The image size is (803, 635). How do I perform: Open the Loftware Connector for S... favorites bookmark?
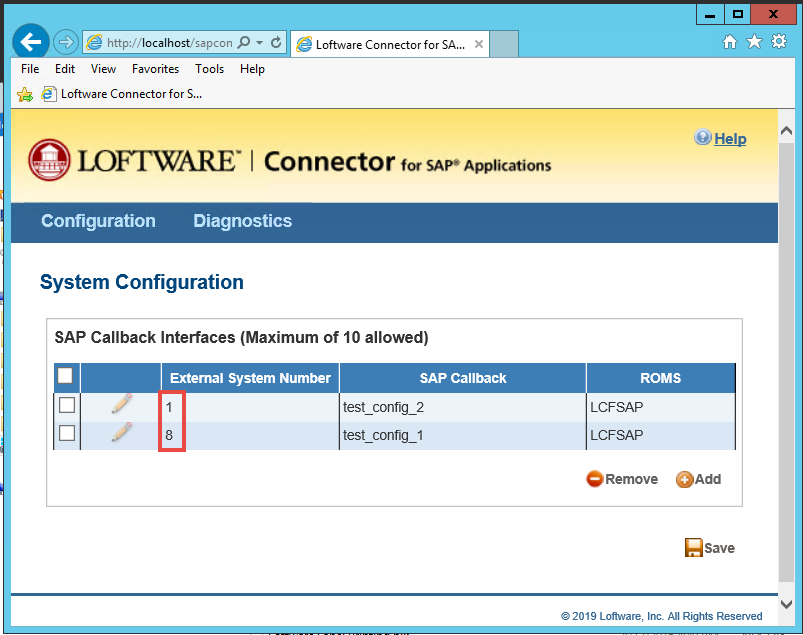122,94
